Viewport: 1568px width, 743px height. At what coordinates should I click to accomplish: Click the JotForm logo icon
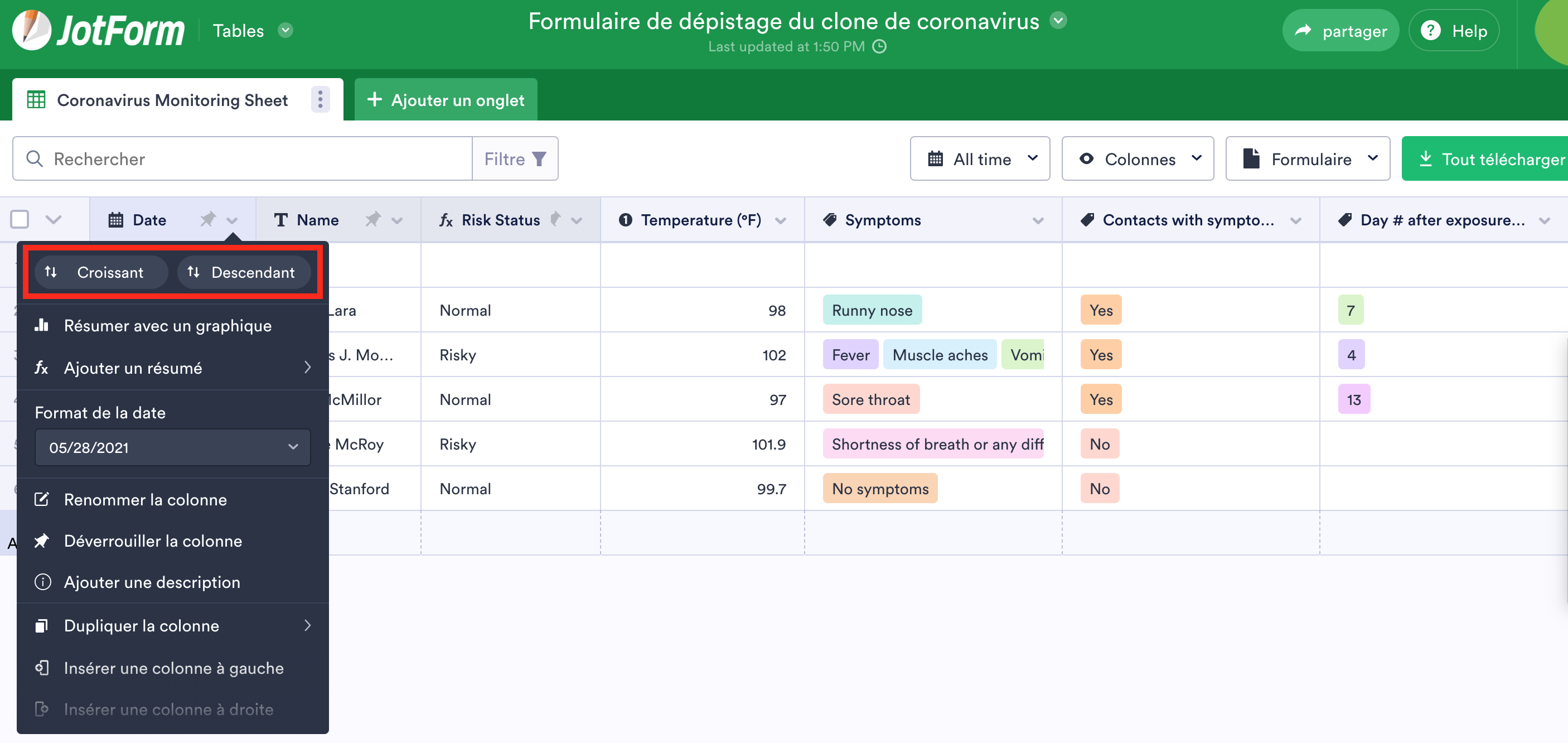click(x=32, y=31)
